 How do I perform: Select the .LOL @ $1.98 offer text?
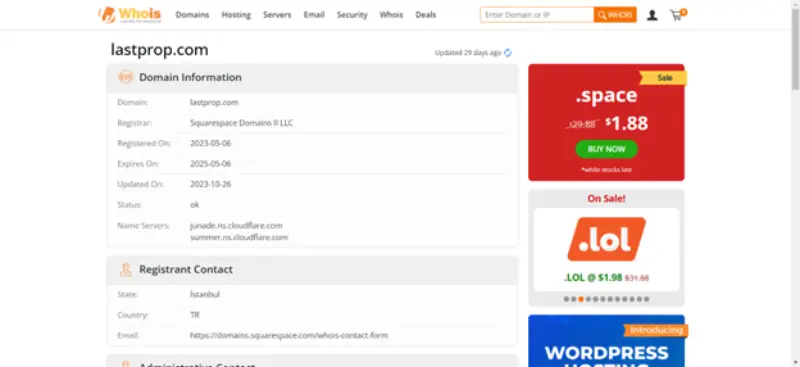pyautogui.click(x=593, y=278)
